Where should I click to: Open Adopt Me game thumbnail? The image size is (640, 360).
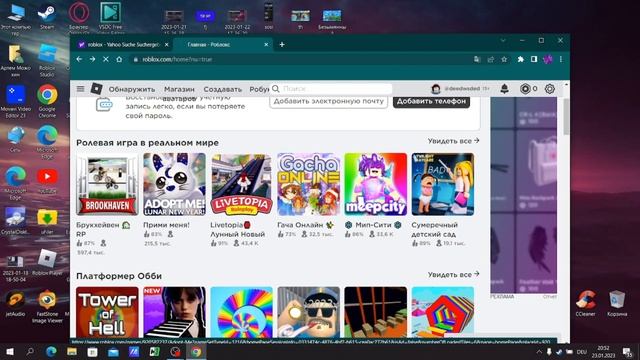[174, 184]
